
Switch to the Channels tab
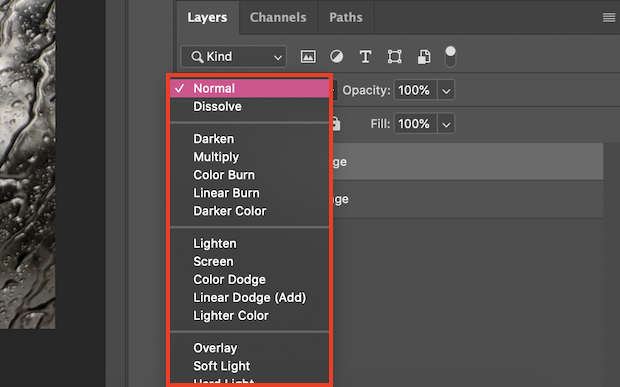click(278, 17)
